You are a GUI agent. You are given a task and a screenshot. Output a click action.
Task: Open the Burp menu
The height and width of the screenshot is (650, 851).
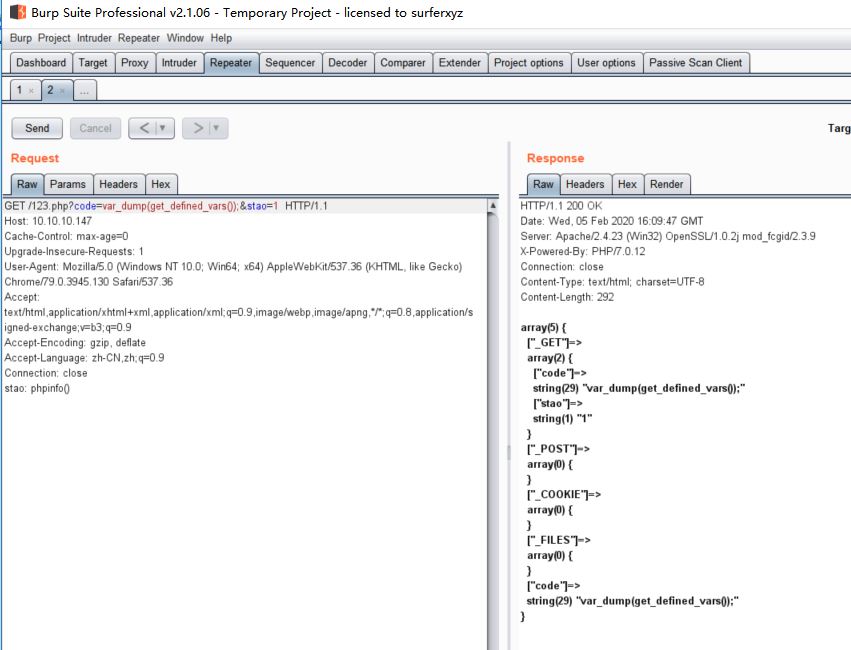21,38
